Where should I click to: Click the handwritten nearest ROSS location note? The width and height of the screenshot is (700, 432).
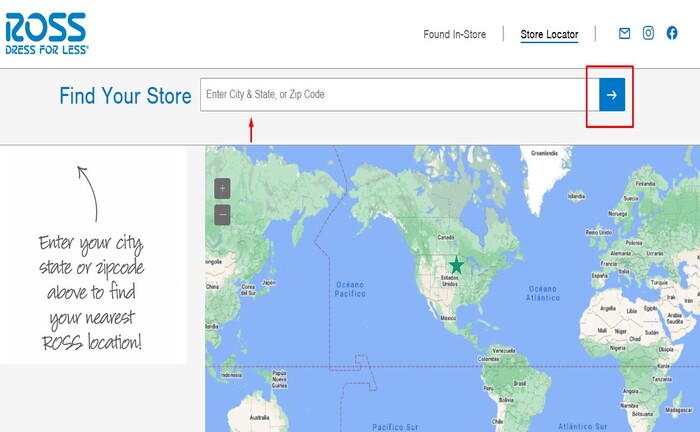click(91, 292)
